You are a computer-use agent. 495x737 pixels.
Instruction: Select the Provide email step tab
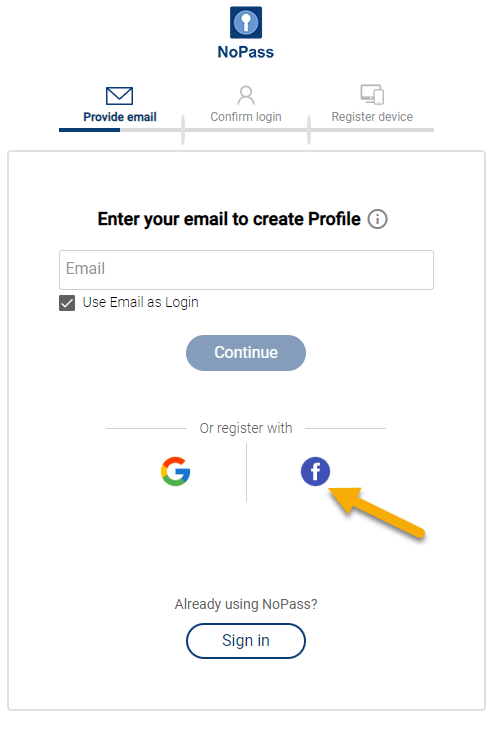point(120,117)
